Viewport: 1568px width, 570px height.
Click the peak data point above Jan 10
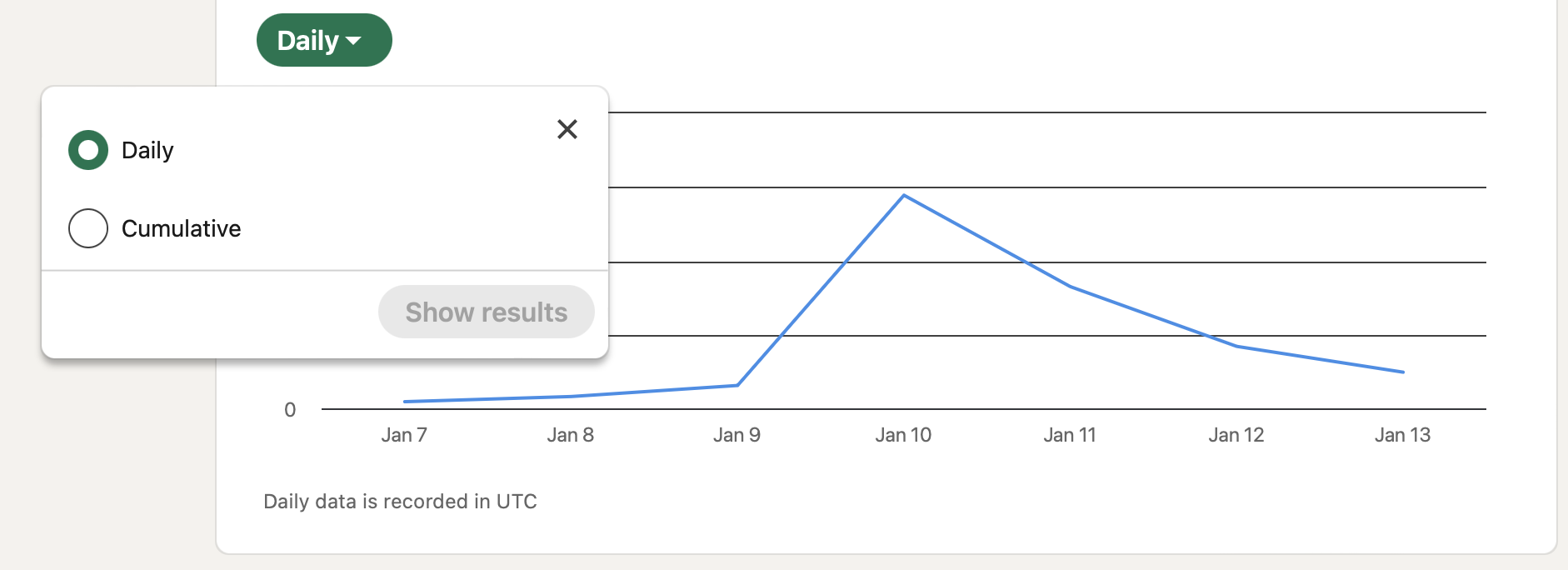click(904, 196)
